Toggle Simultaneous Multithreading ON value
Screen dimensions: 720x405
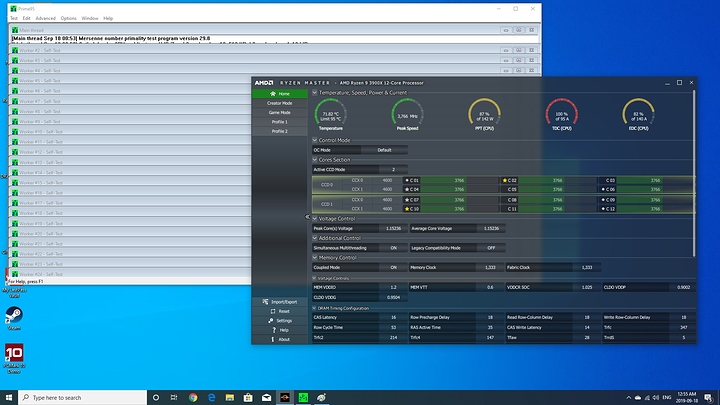click(x=394, y=248)
